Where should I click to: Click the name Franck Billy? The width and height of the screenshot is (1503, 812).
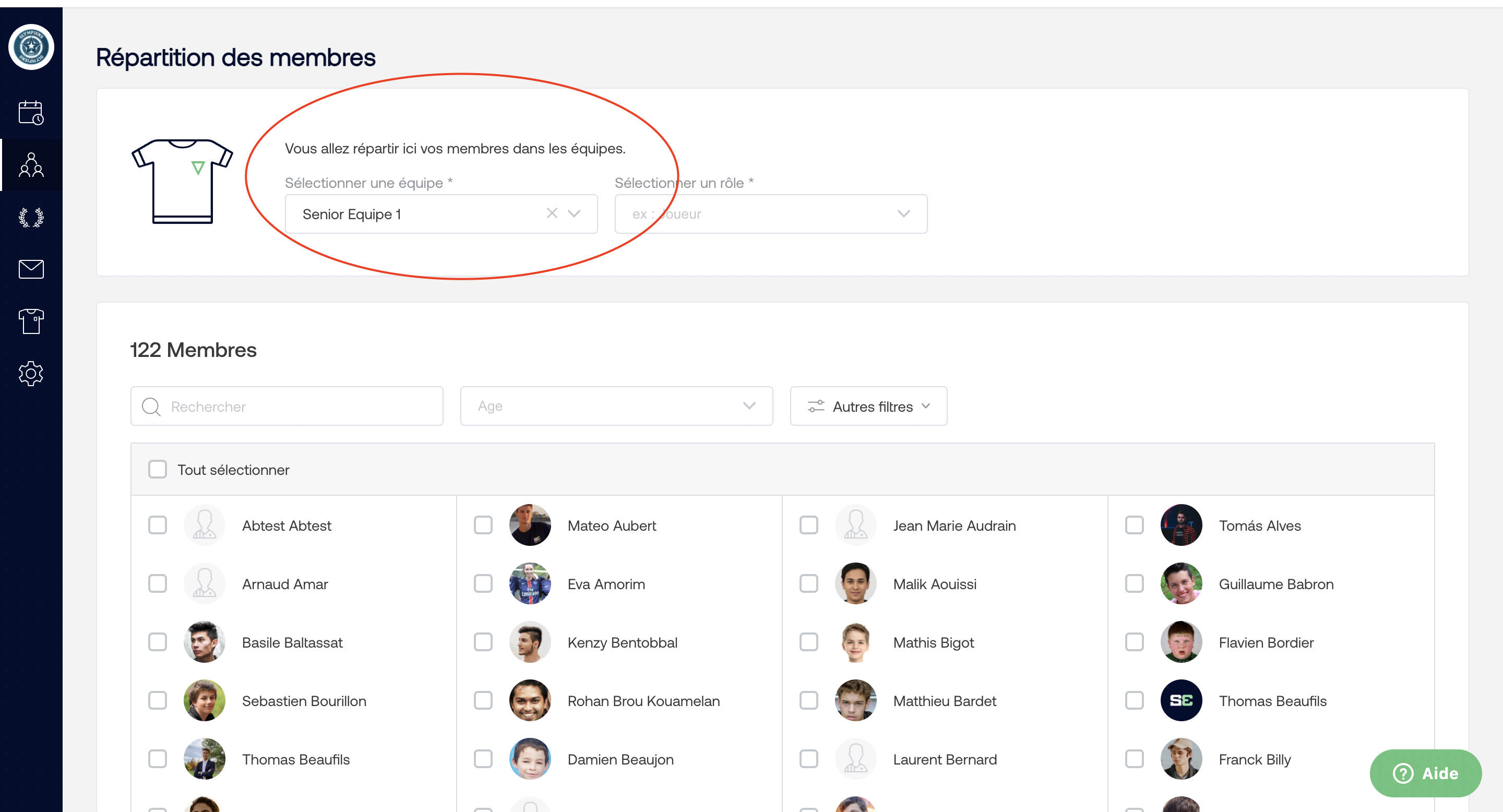pyautogui.click(x=1255, y=759)
